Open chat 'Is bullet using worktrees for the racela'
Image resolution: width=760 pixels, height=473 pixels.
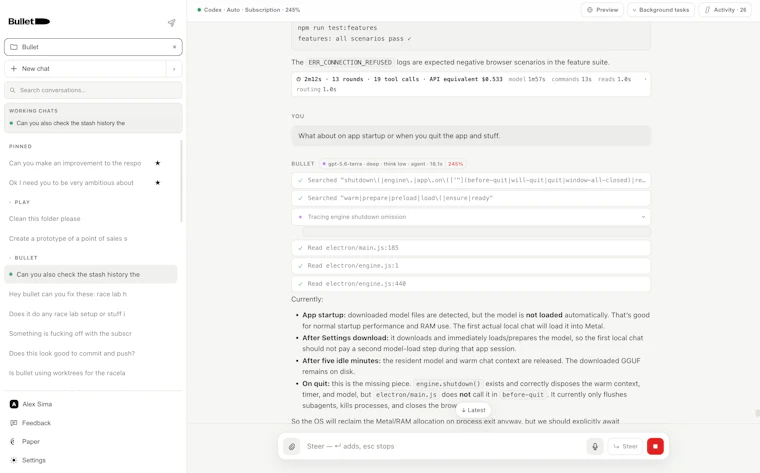[67, 373]
